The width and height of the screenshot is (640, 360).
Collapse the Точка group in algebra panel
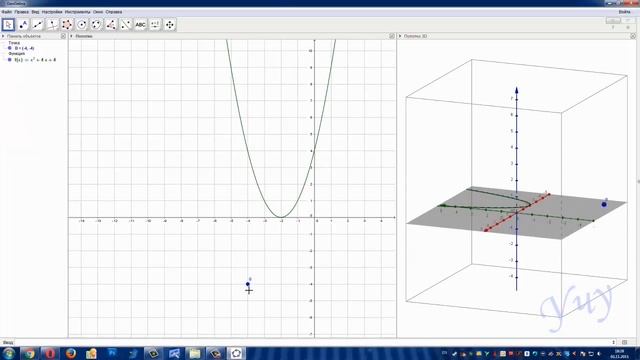[x=14, y=42]
